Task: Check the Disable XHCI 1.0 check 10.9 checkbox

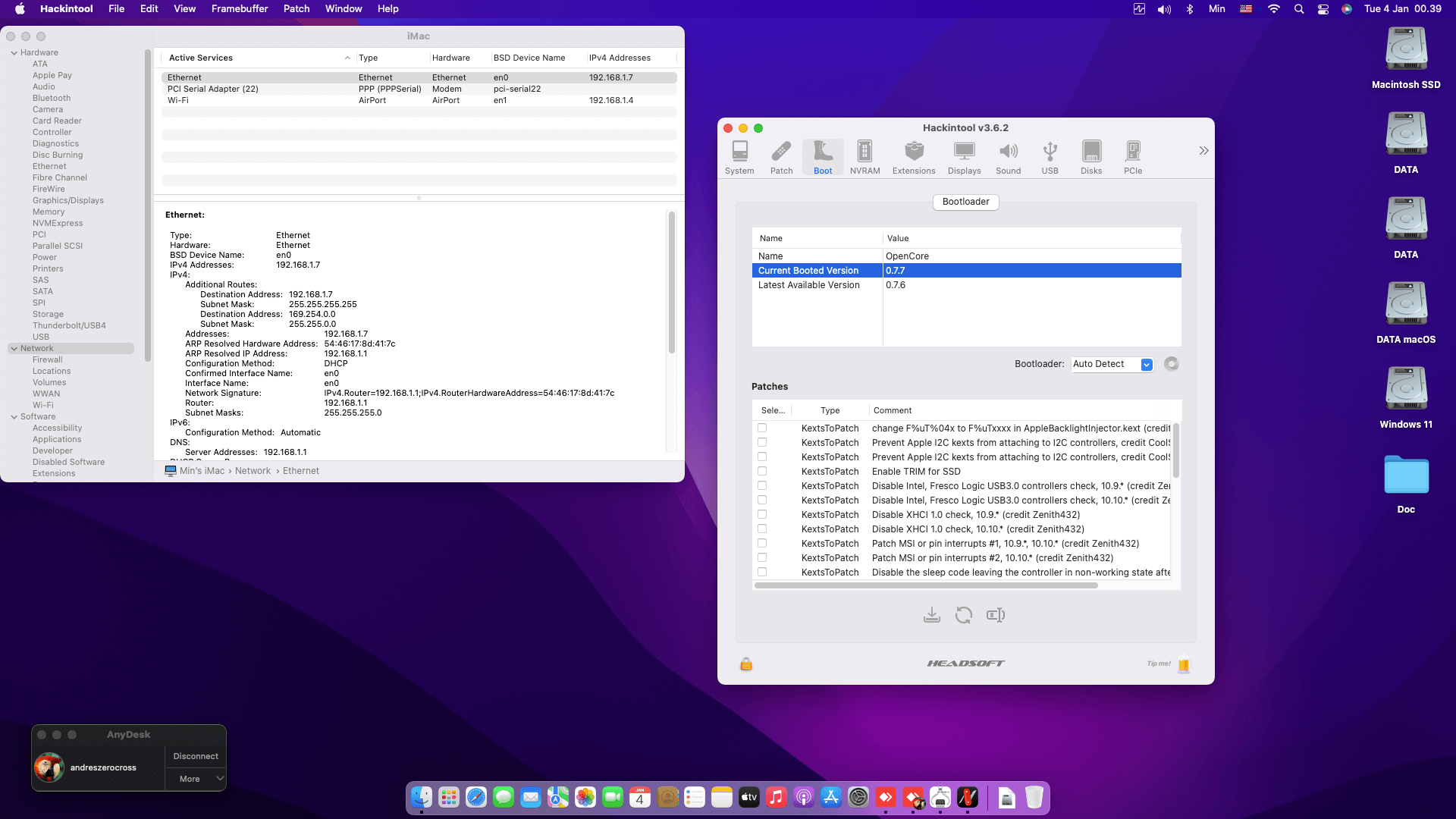Action: pyautogui.click(x=762, y=515)
